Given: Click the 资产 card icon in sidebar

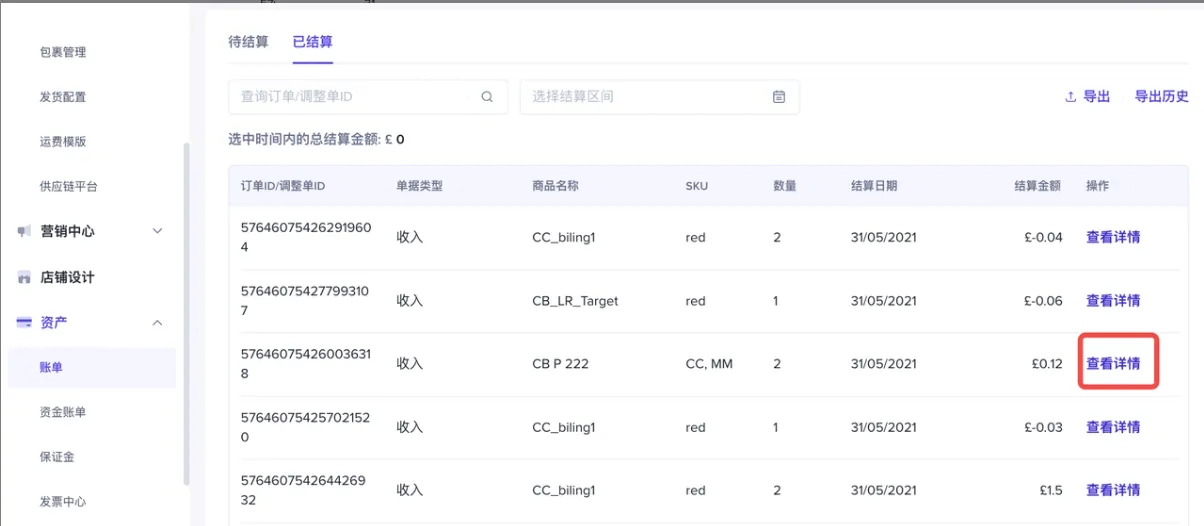Looking at the screenshot, I should coord(24,322).
